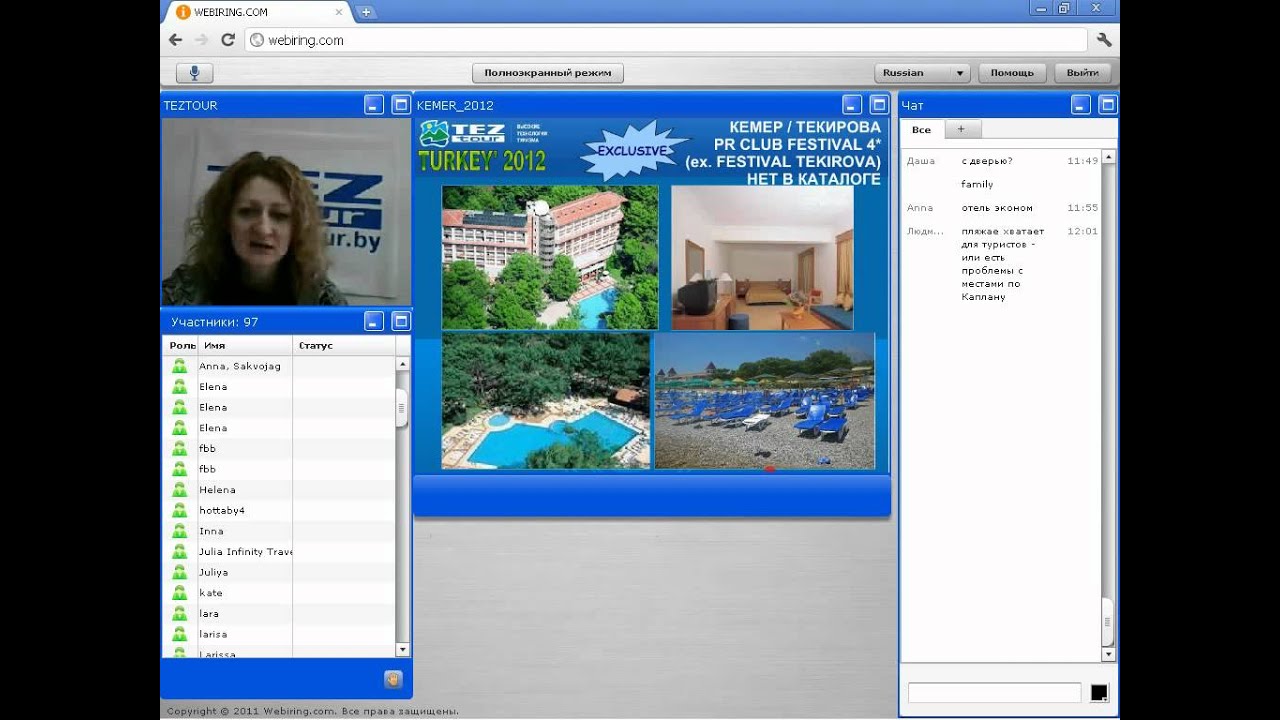
Task: Raise hand using the hand icon
Action: [x=393, y=679]
